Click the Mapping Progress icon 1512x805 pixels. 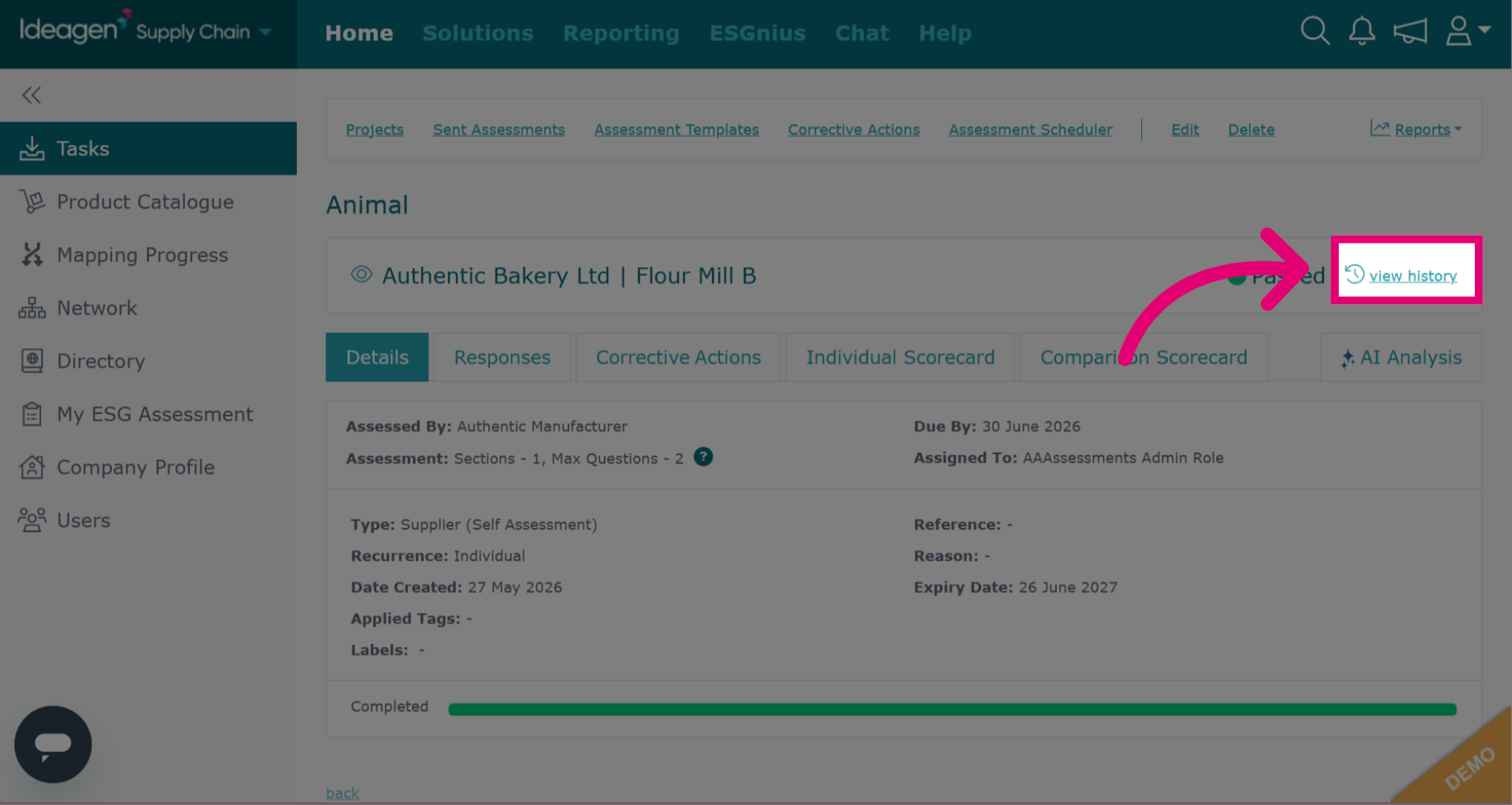[x=31, y=254]
